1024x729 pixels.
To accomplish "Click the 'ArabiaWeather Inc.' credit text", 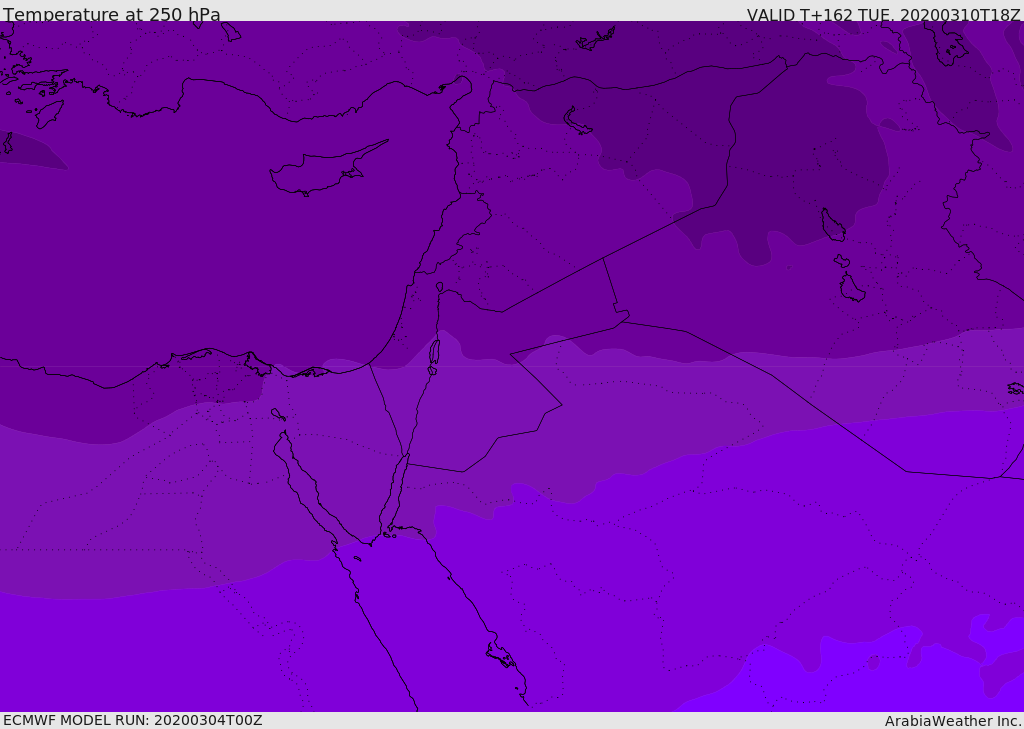I will point(953,721).
